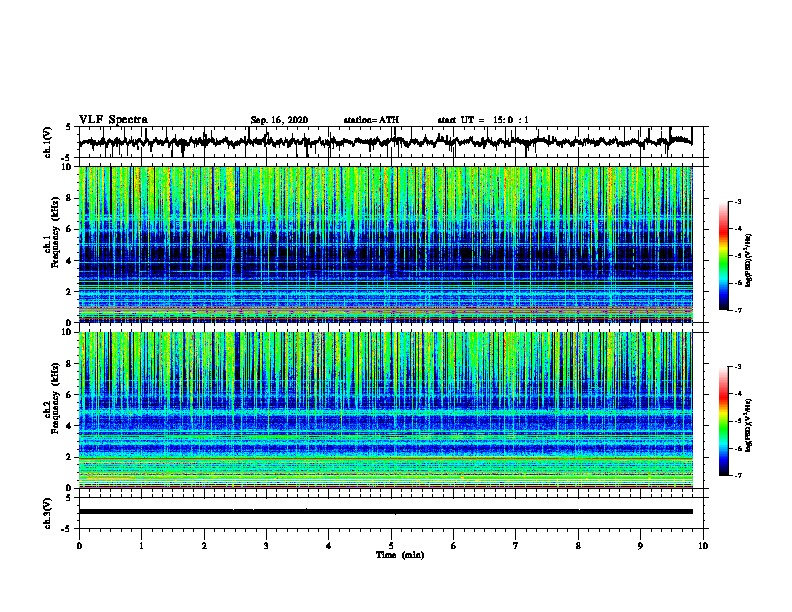Select the date text "Sep. 16, 2020"
Image resolution: width=792 pixels, height=612 pixels.
point(279,120)
